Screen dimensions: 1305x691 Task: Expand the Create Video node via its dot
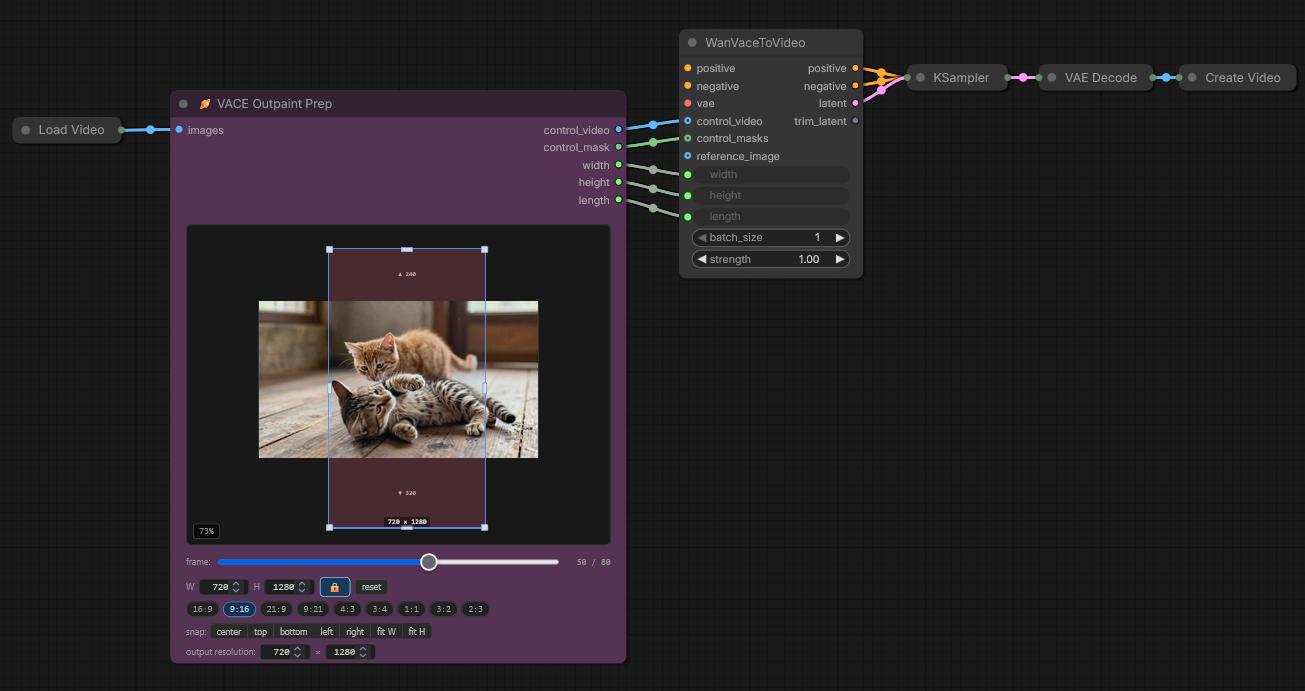[x=1192, y=77]
